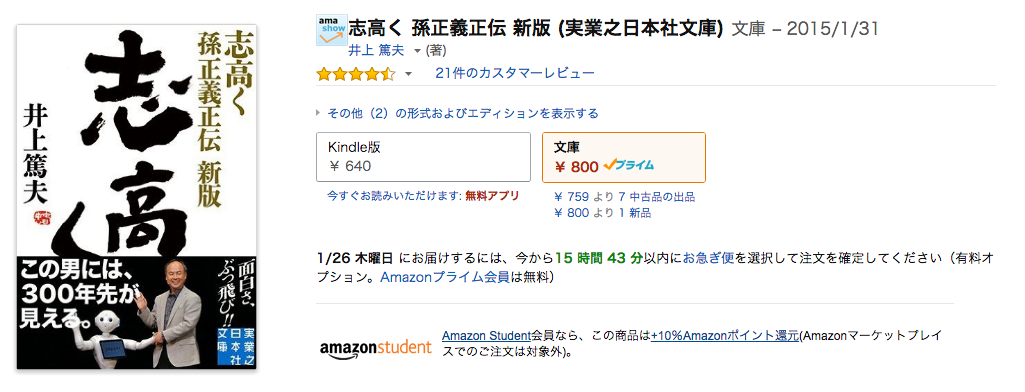Image resolution: width=1025 pixels, height=392 pixels.
Task: Click the star rating icons
Action: (x=356, y=74)
